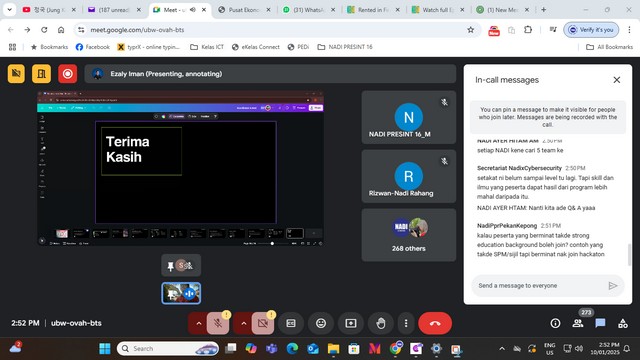Open the activities shapes icon
The image size is (640, 360).
[x=623, y=323]
